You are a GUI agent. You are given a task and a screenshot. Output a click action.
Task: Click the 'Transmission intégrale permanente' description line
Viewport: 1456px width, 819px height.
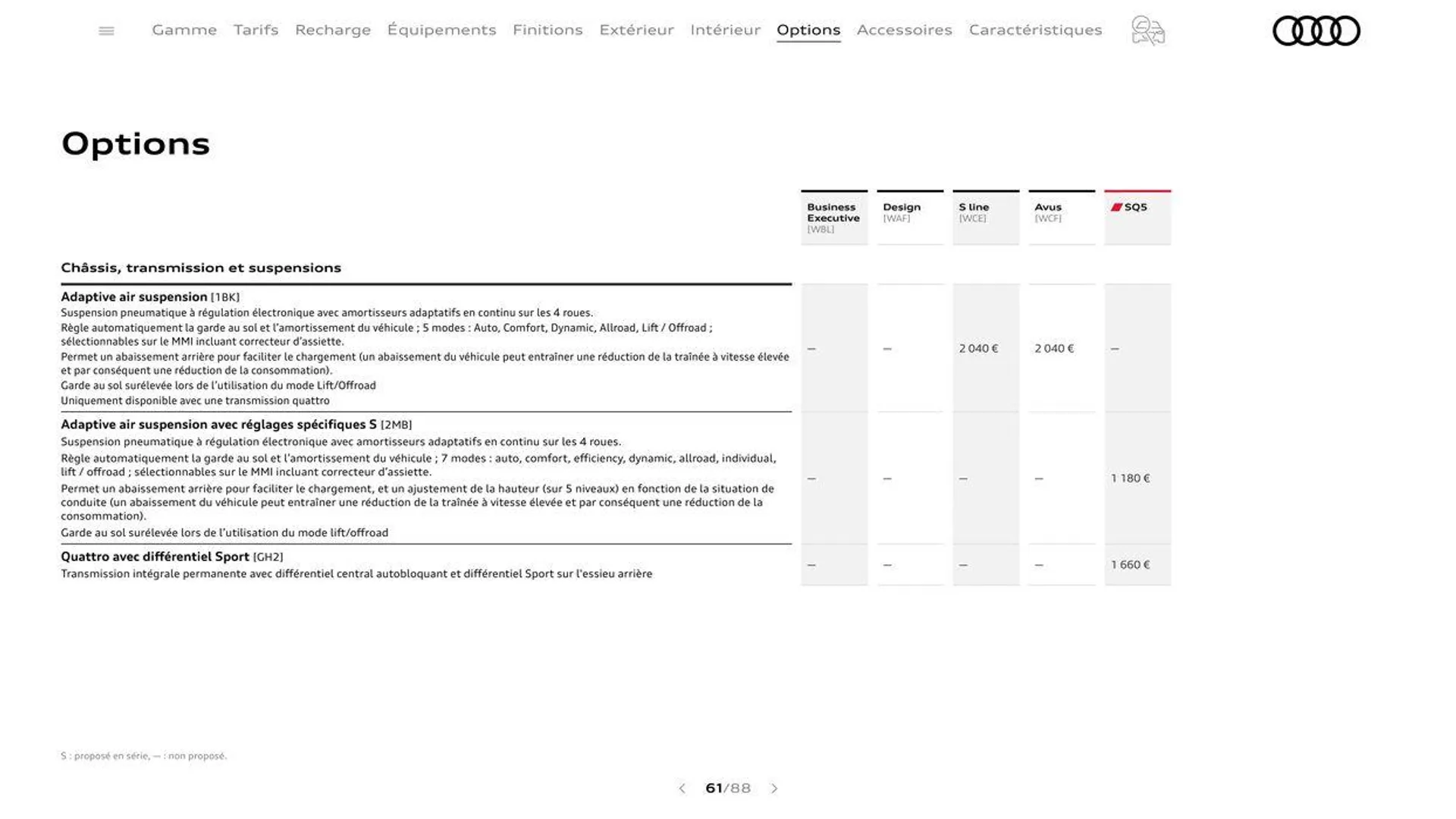point(356,574)
